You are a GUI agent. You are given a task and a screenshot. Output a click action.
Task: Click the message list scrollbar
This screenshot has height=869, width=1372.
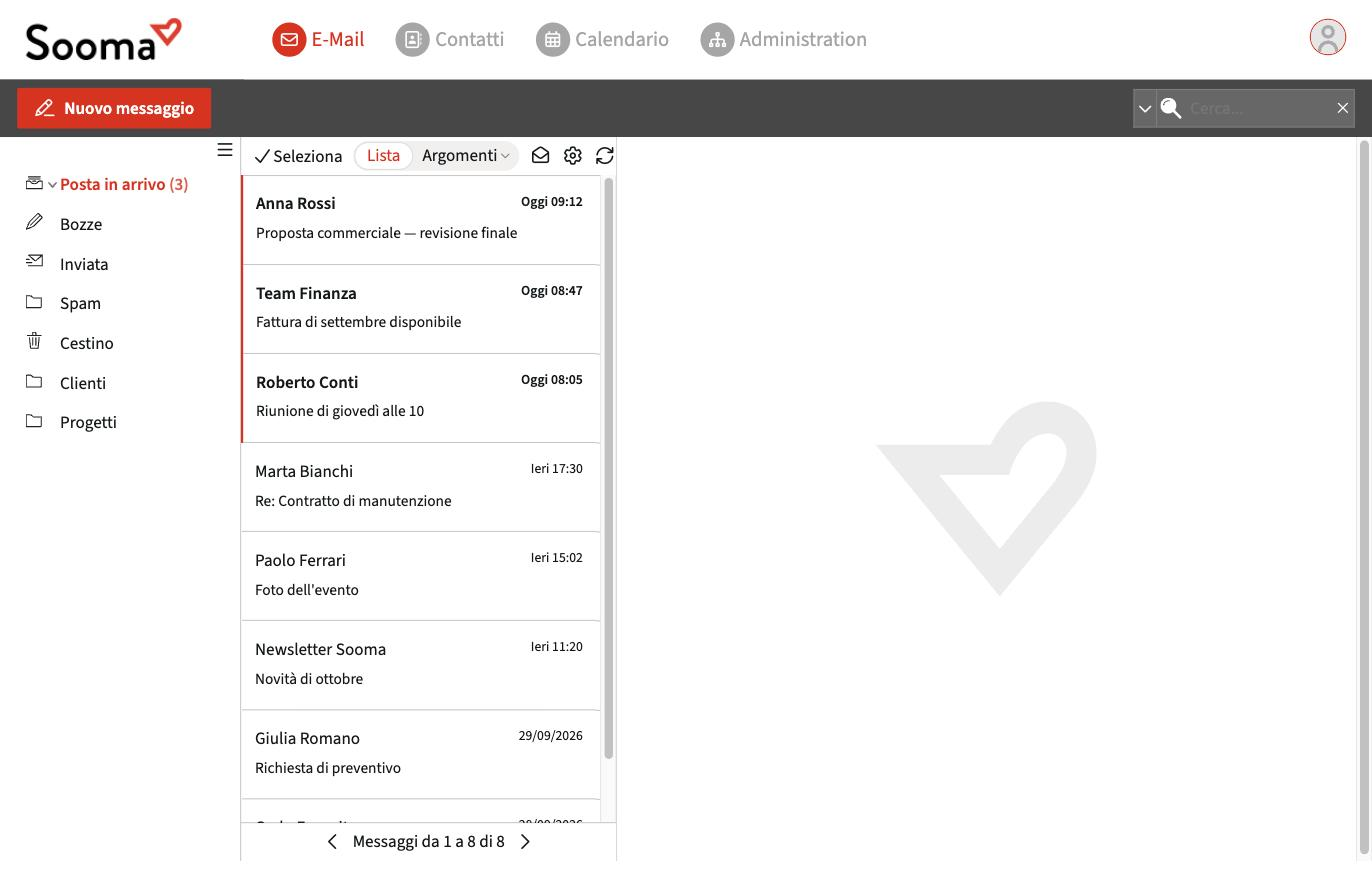[608, 468]
